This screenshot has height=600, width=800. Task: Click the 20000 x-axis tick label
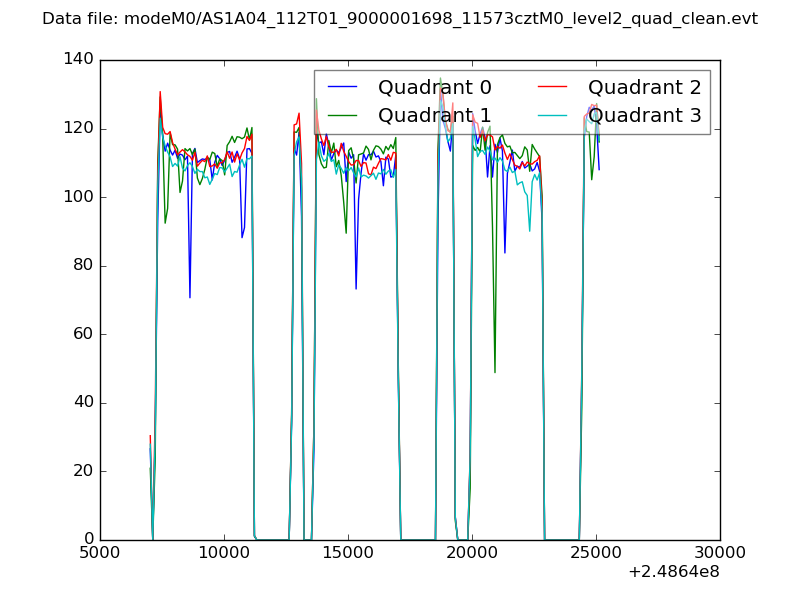tap(472, 552)
